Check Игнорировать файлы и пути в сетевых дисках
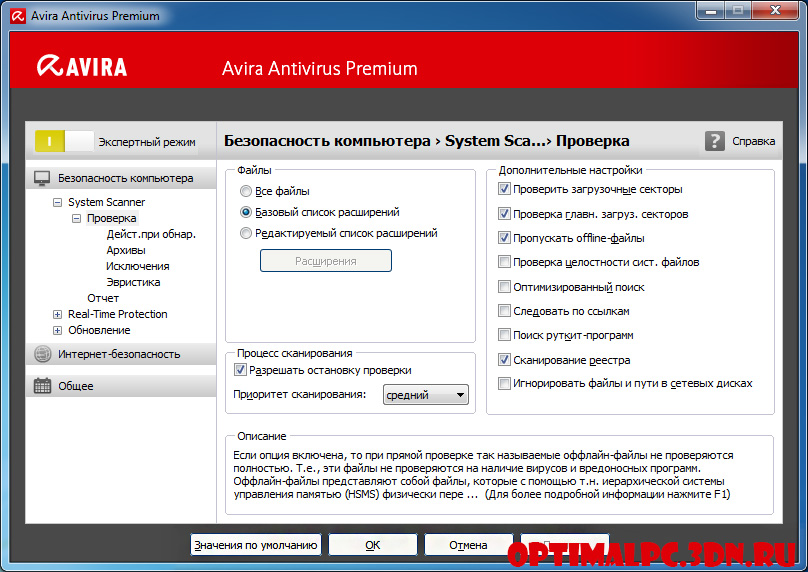 (504, 383)
